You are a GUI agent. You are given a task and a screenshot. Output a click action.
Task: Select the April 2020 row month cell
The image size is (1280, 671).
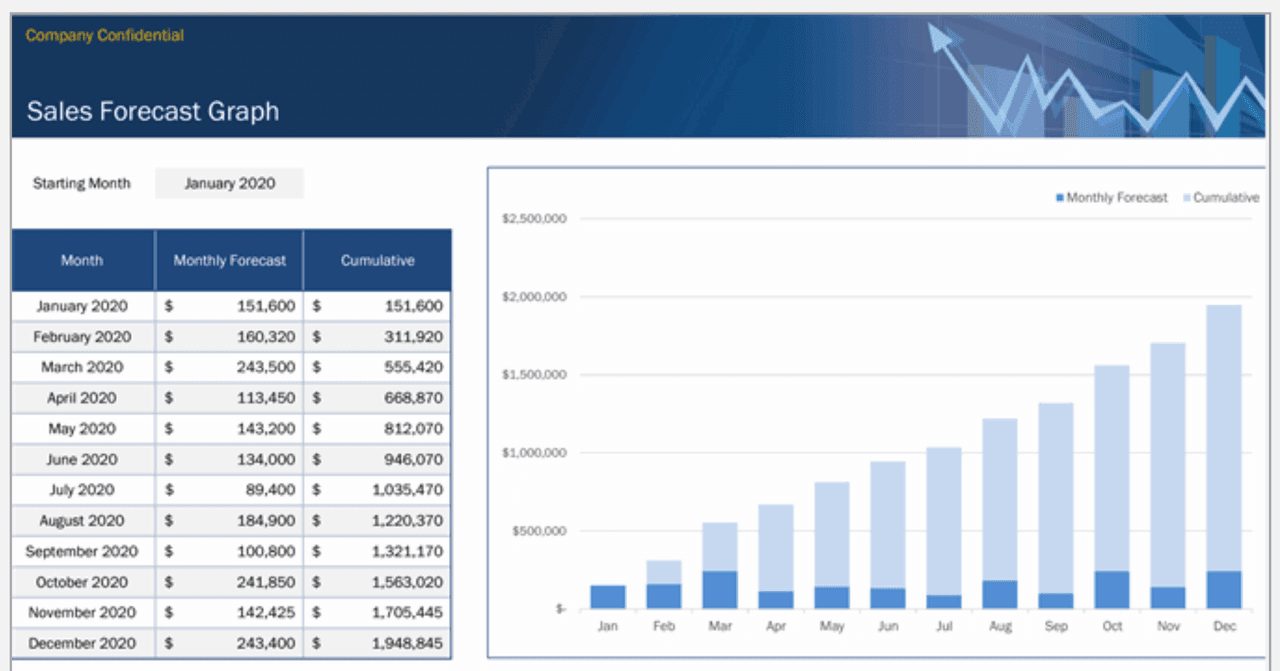(x=82, y=399)
